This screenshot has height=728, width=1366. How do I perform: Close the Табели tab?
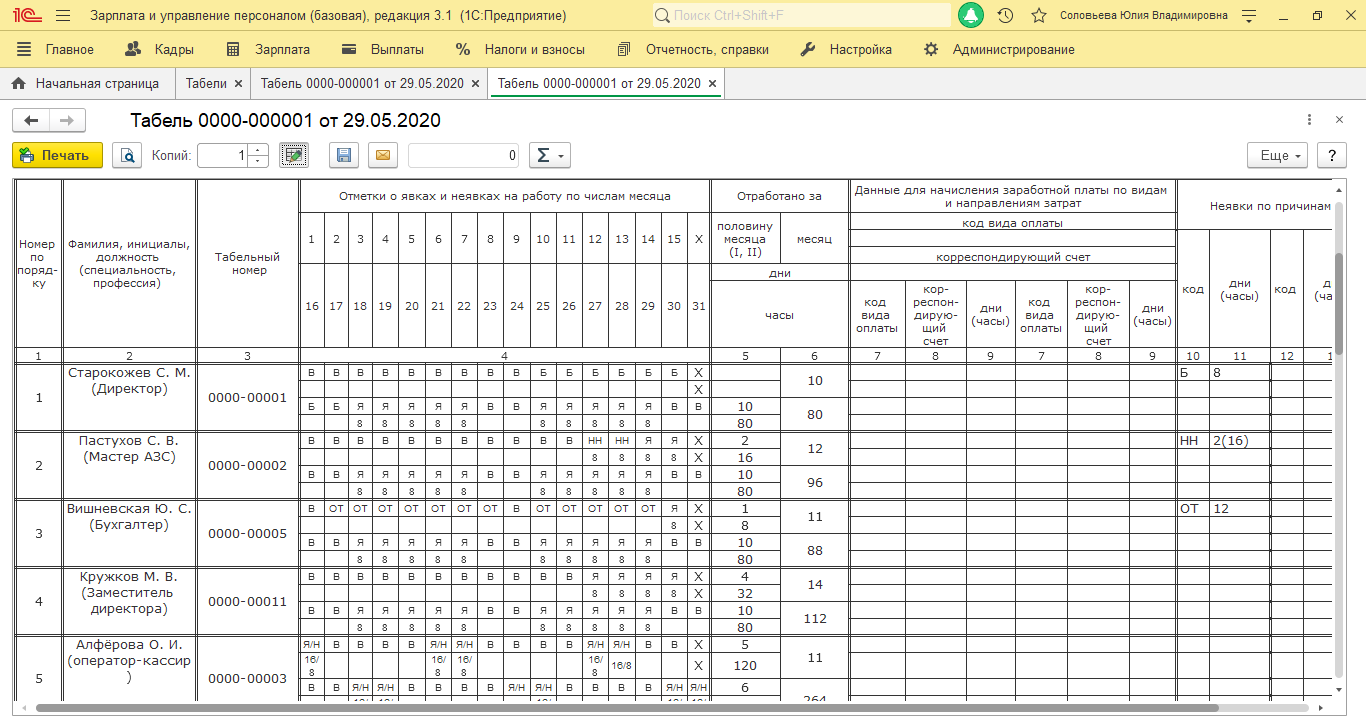point(238,83)
